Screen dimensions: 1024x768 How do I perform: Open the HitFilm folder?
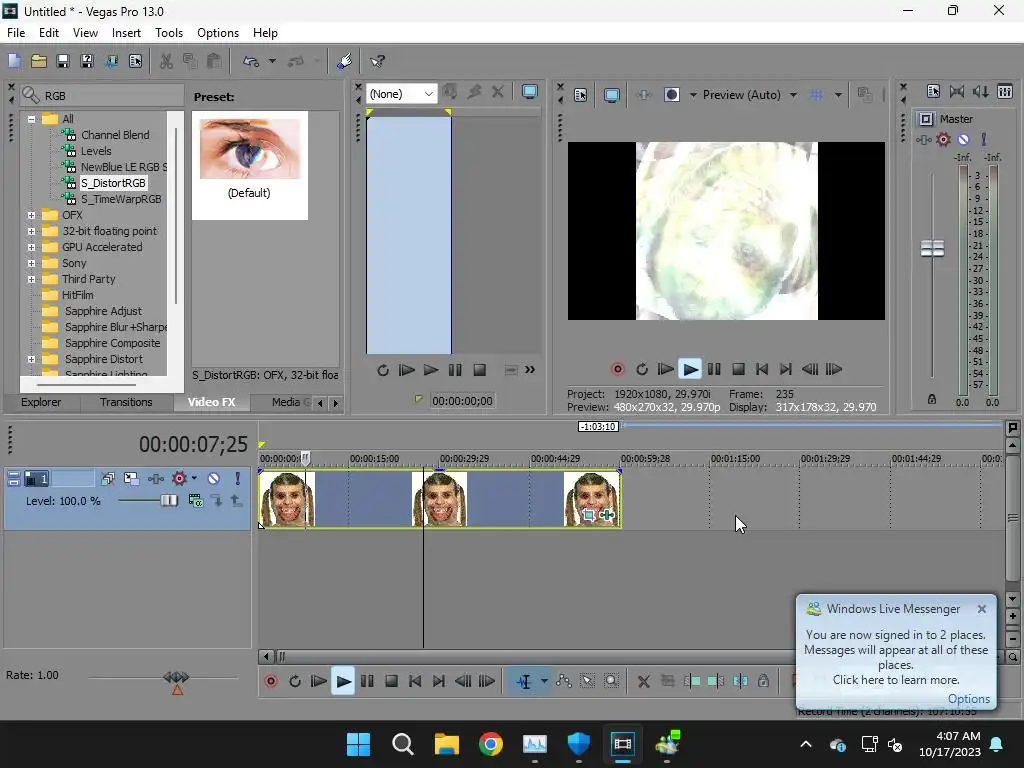tap(77, 295)
